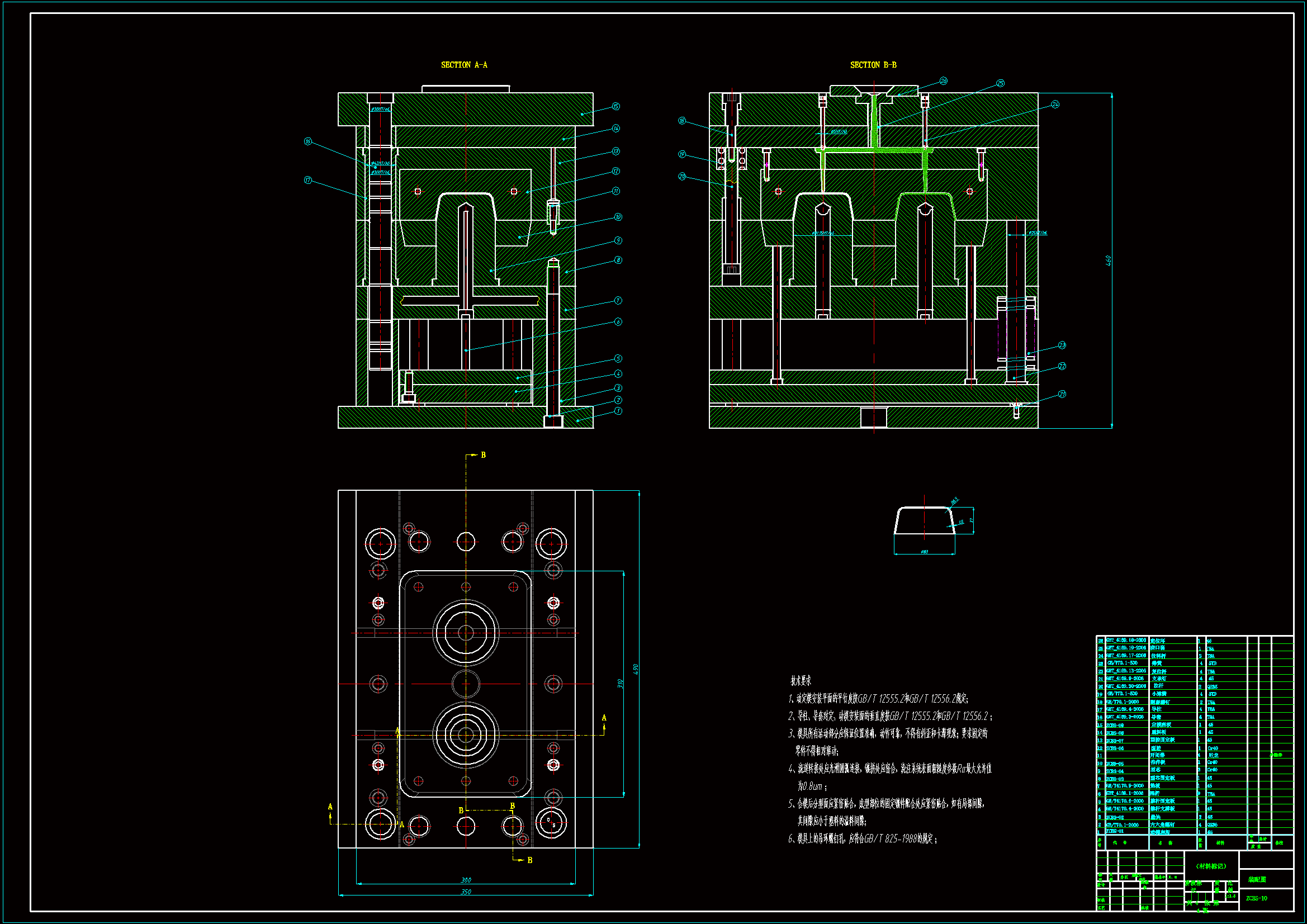The height and width of the screenshot is (924, 1307).
Task: Select technical requirement line 6 about GB/T 825-1988
Action: pos(863,838)
